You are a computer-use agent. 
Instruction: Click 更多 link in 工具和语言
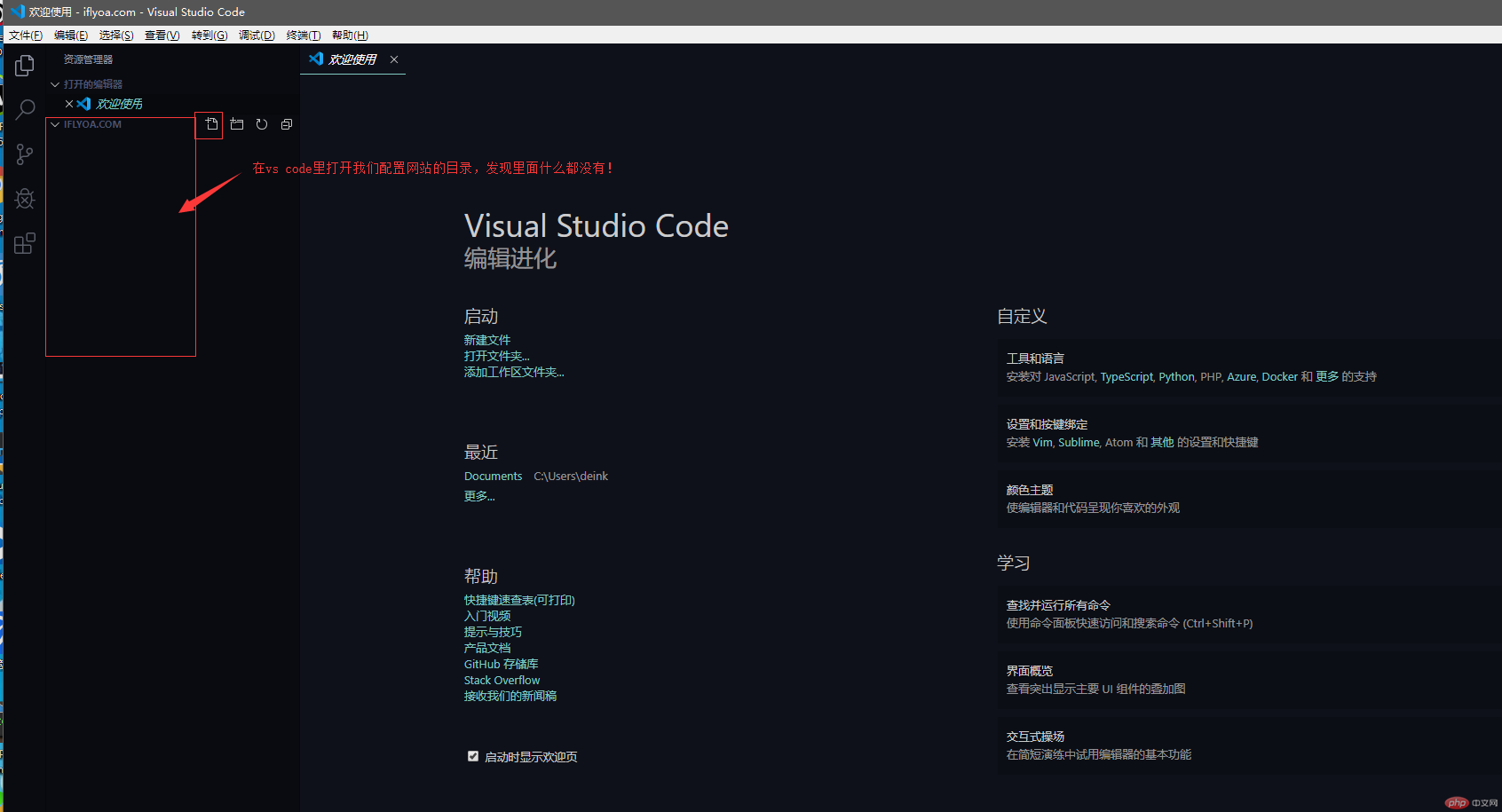[x=1327, y=377]
